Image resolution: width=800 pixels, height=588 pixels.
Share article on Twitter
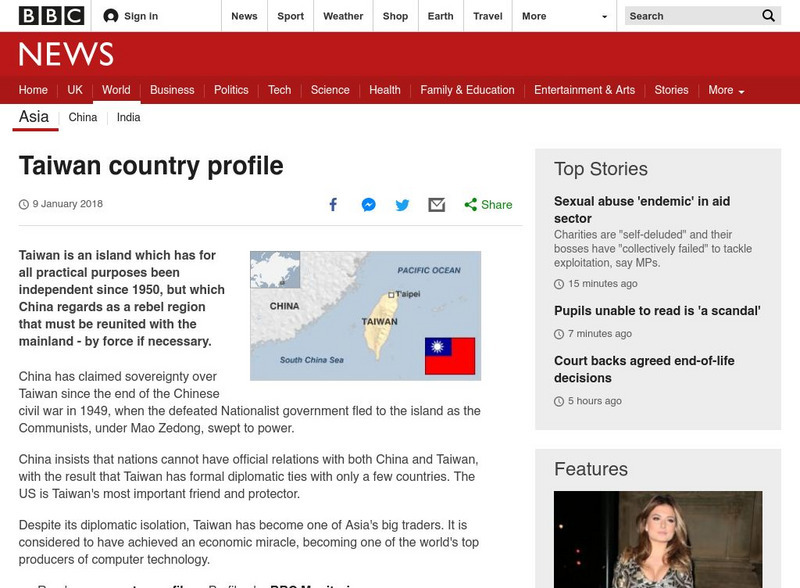point(402,205)
